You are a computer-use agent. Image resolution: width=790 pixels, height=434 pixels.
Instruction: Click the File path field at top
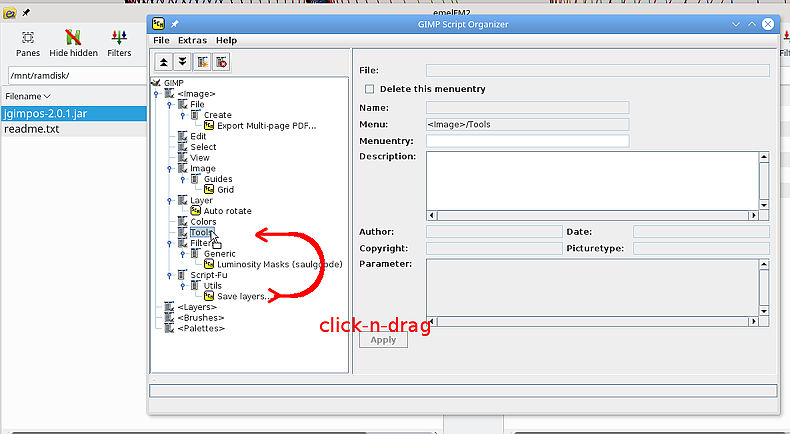pyautogui.click(x=598, y=70)
